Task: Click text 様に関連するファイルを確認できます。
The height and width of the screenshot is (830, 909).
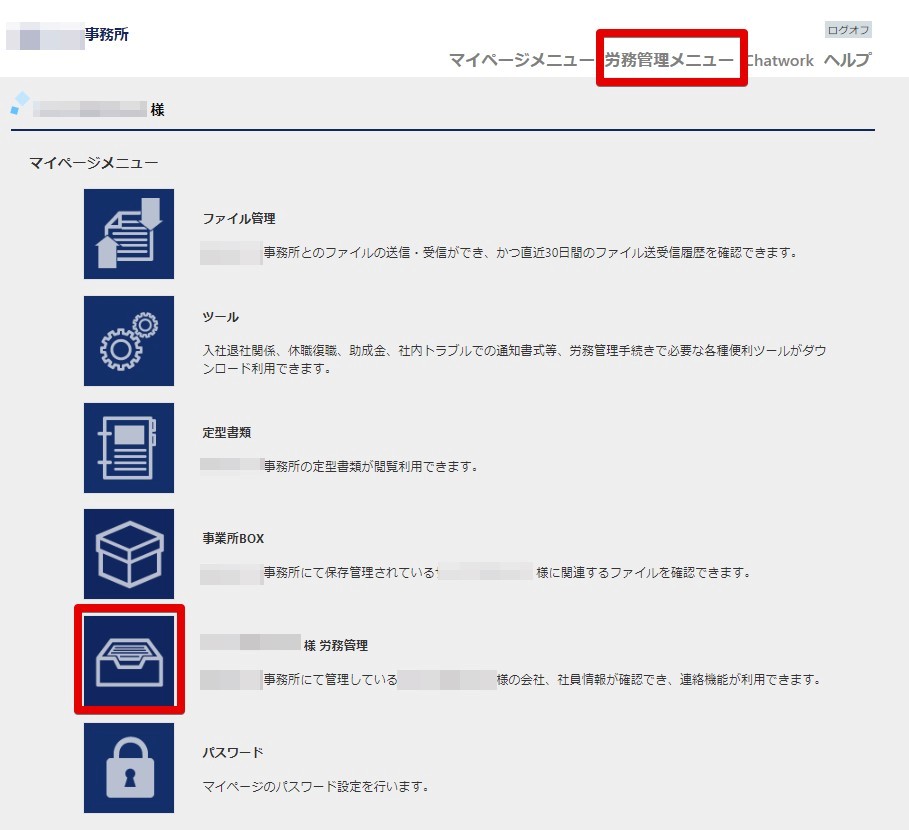Action: coord(643,573)
